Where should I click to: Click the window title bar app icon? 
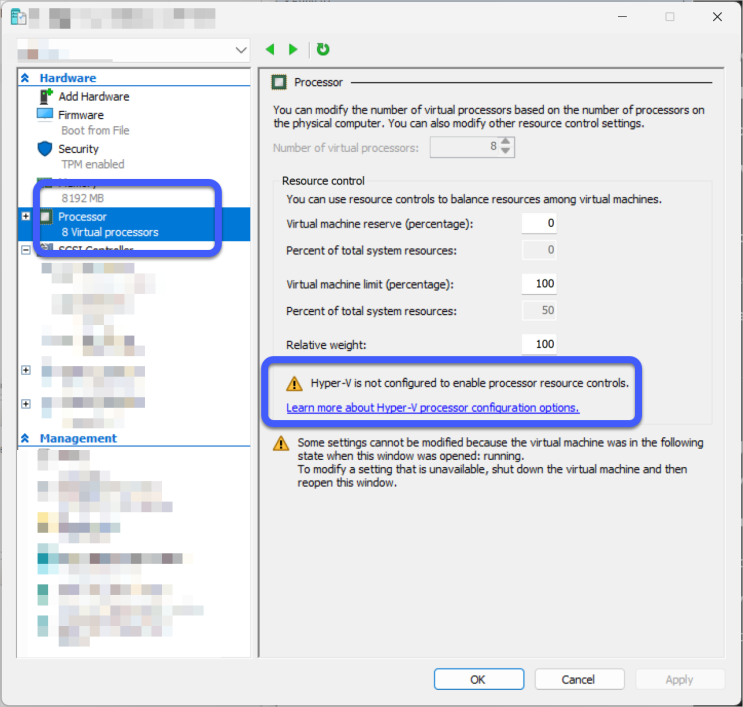(19, 17)
